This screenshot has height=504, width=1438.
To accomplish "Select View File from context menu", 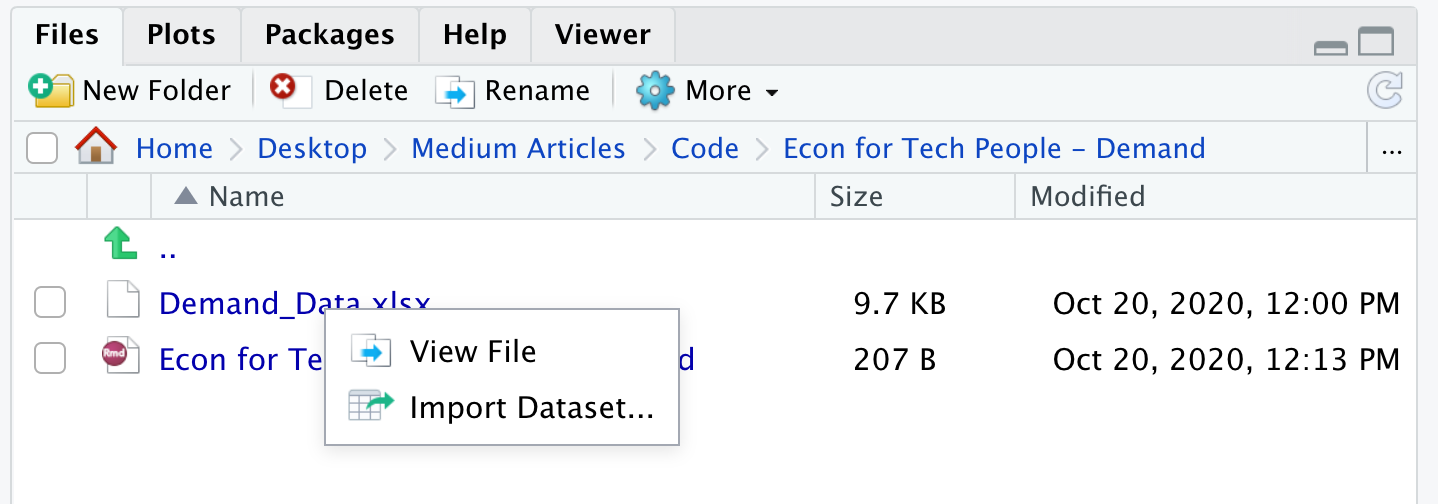I will pos(473,351).
